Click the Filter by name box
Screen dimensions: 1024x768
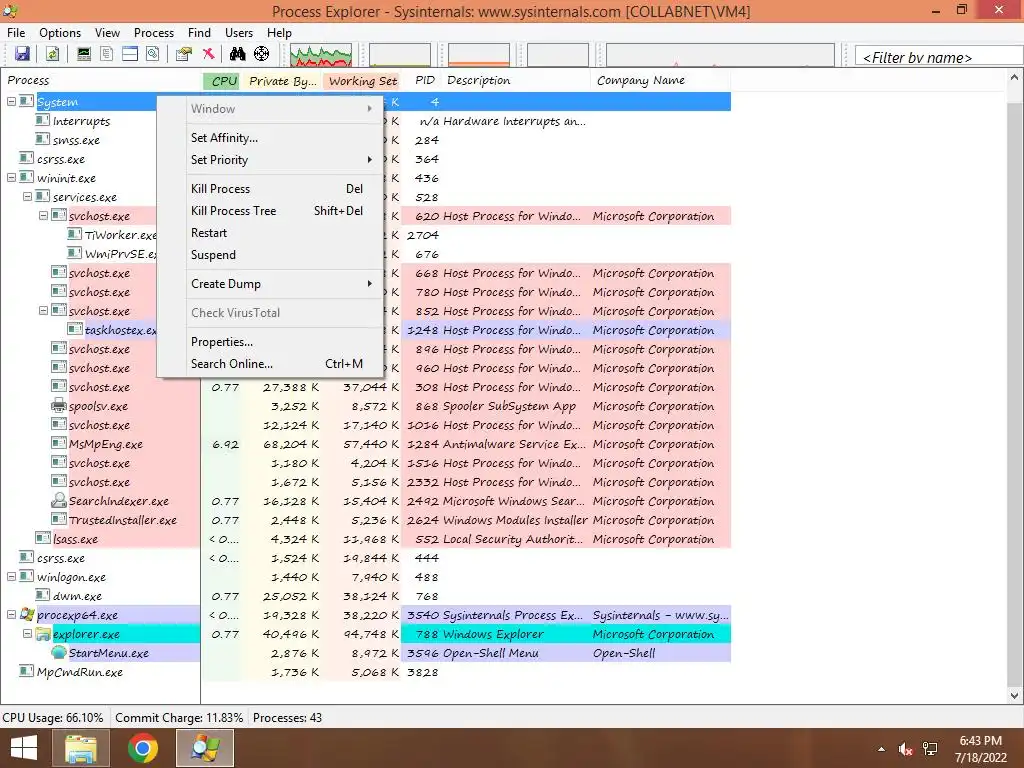click(x=938, y=57)
